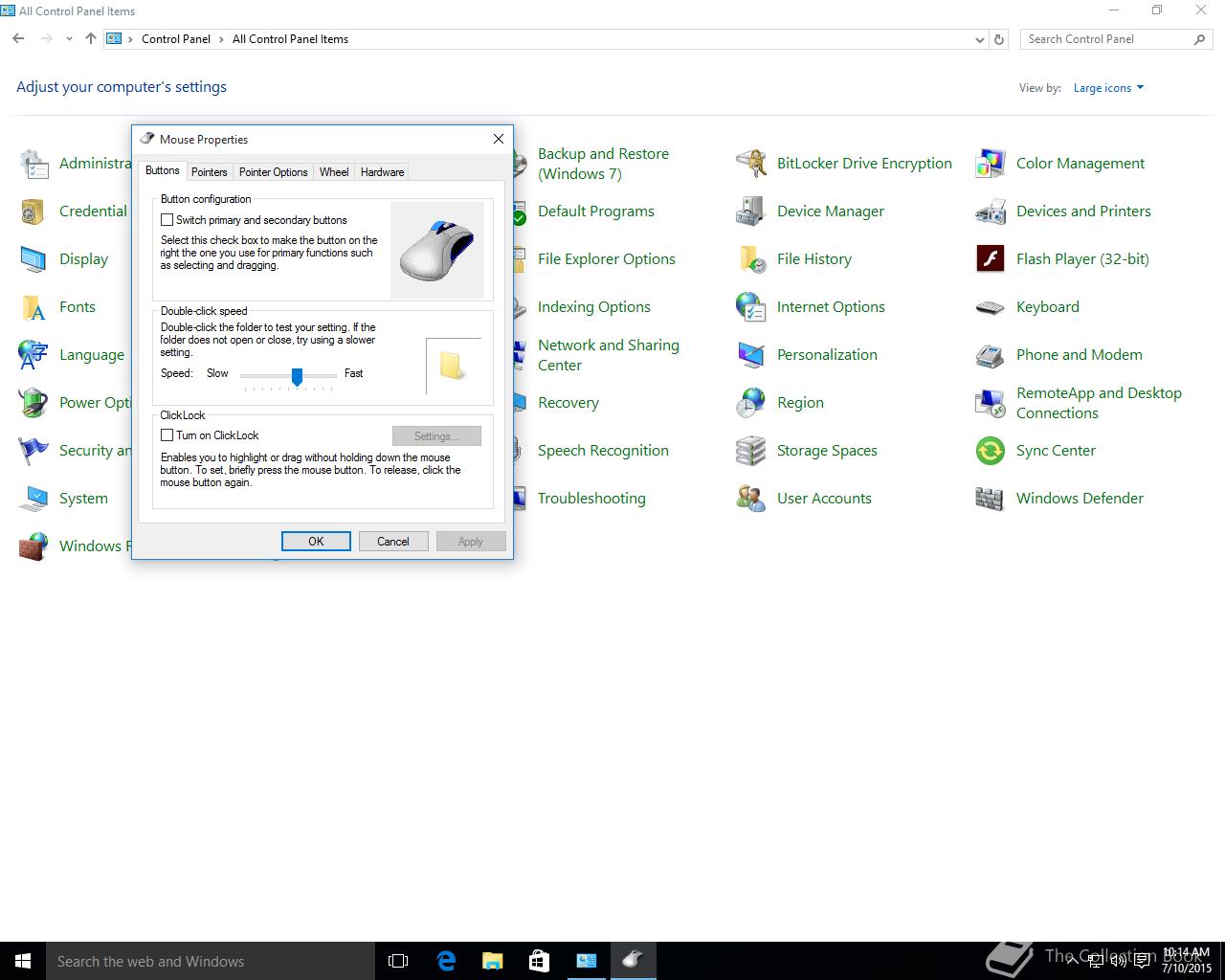This screenshot has width=1225, height=980.
Task: Check Turn on ClickLock
Action: (x=167, y=435)
